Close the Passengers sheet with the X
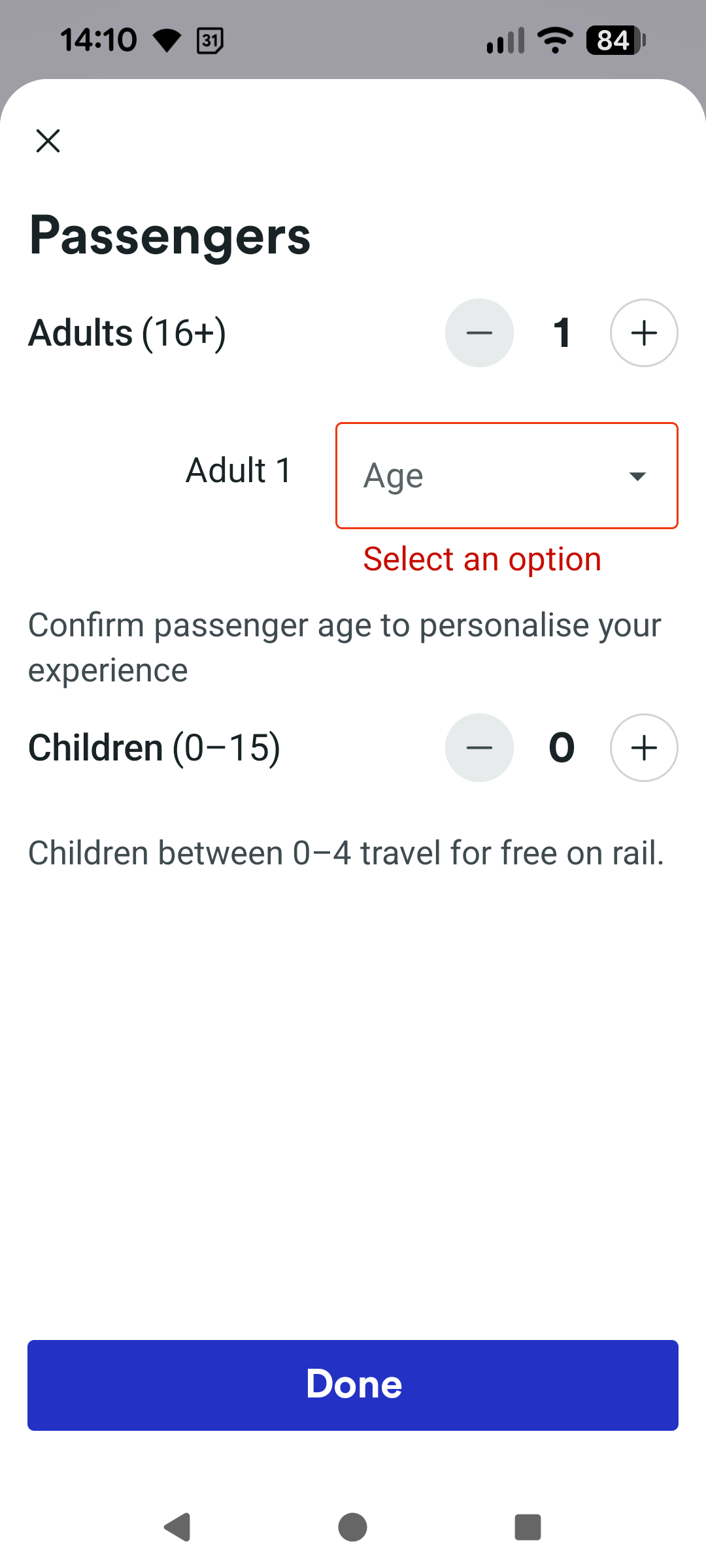Viewport: 706px width, 1568px height. coord(48,140)
